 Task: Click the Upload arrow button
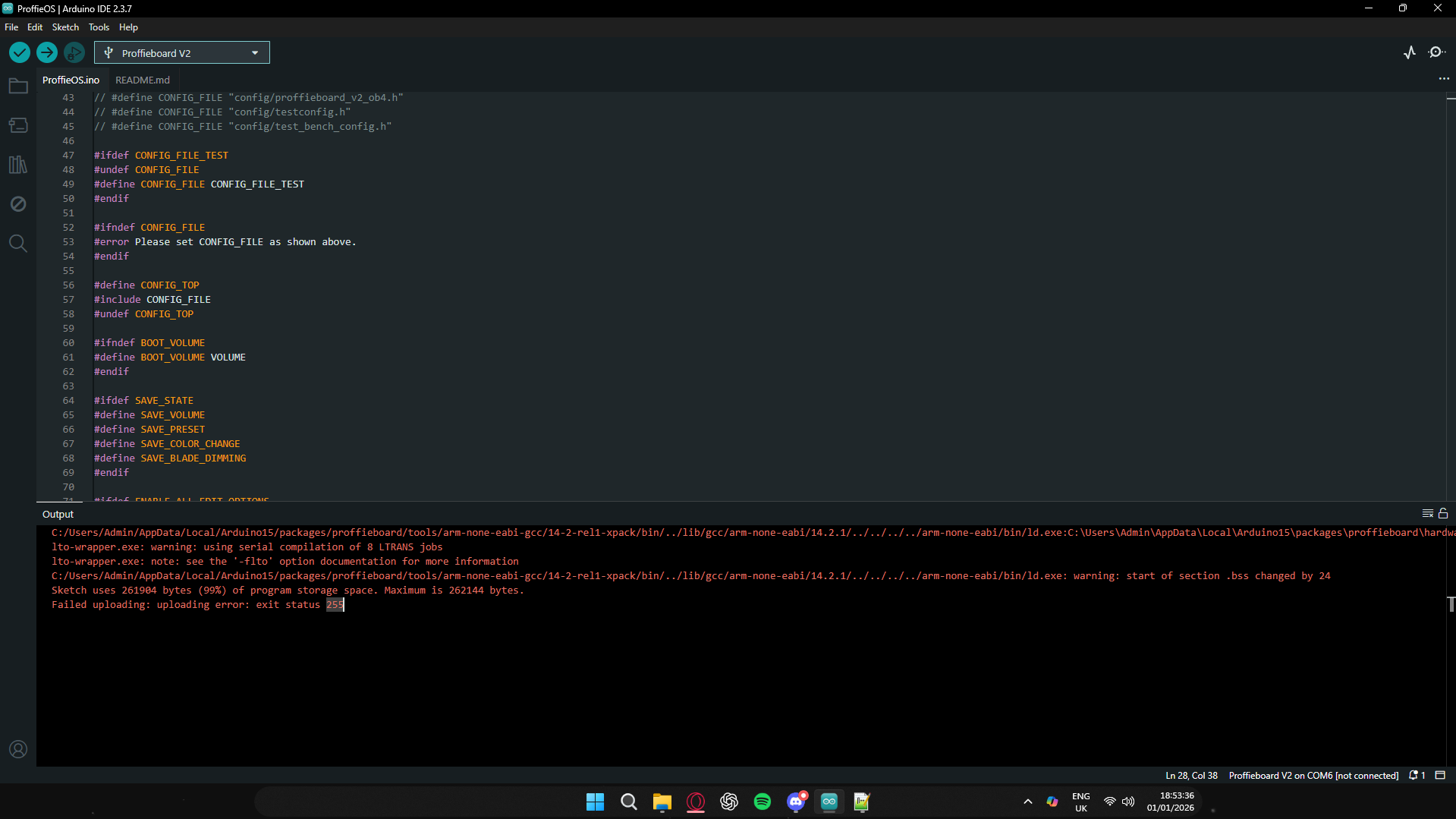[x=47, y=52]
